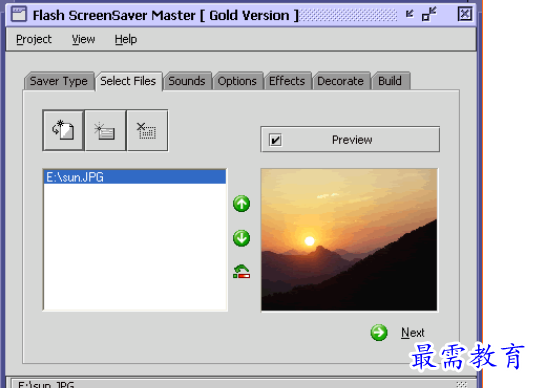Toggle the Preview checkbox

coord(275,140)
